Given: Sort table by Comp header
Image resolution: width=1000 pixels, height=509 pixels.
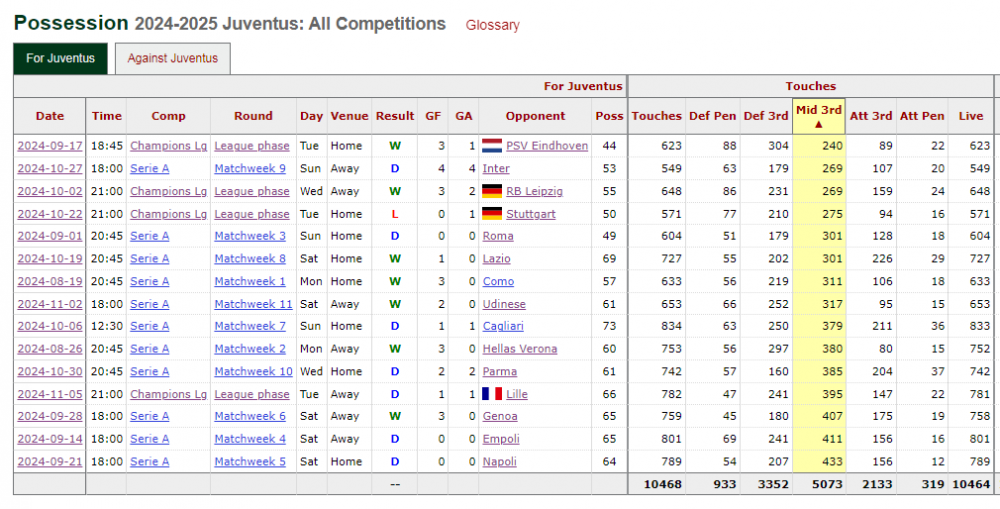Looking at the screenshot, I should coord(168,116).
